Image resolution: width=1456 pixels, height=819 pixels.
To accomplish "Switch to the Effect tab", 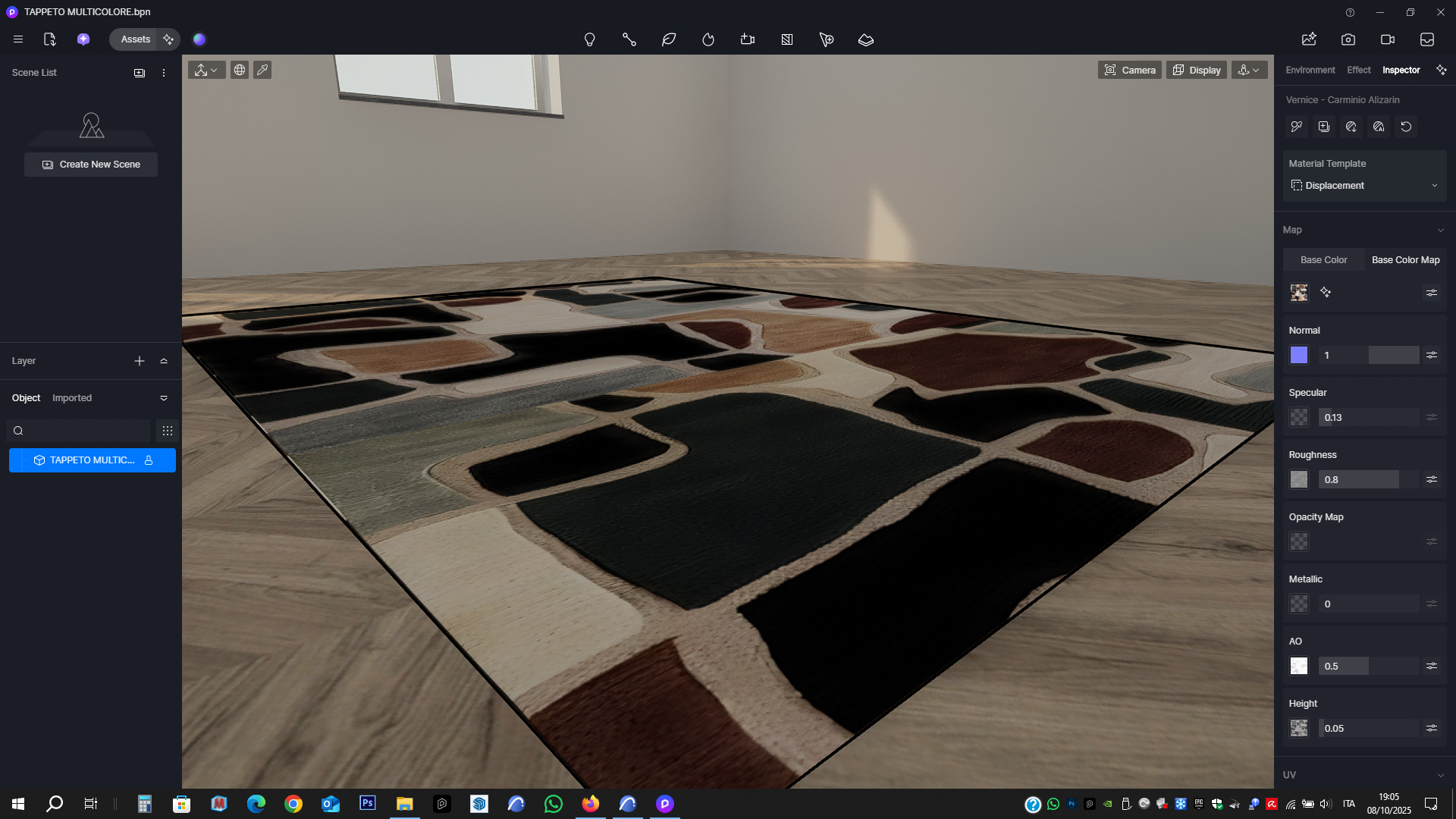I will (1358, 70).
